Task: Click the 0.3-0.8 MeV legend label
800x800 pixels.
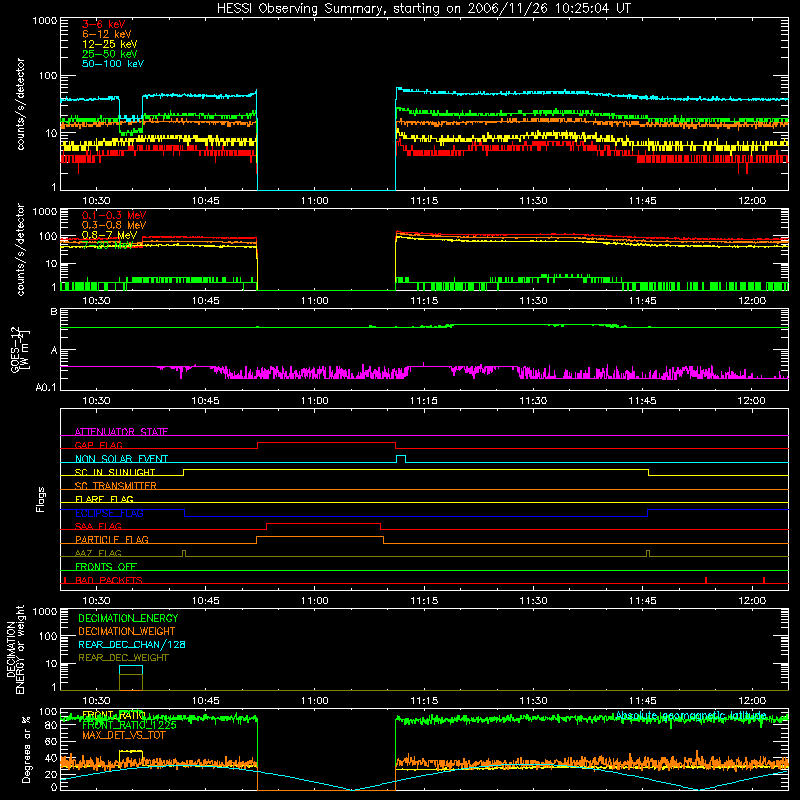Action: tap(114, 225)
